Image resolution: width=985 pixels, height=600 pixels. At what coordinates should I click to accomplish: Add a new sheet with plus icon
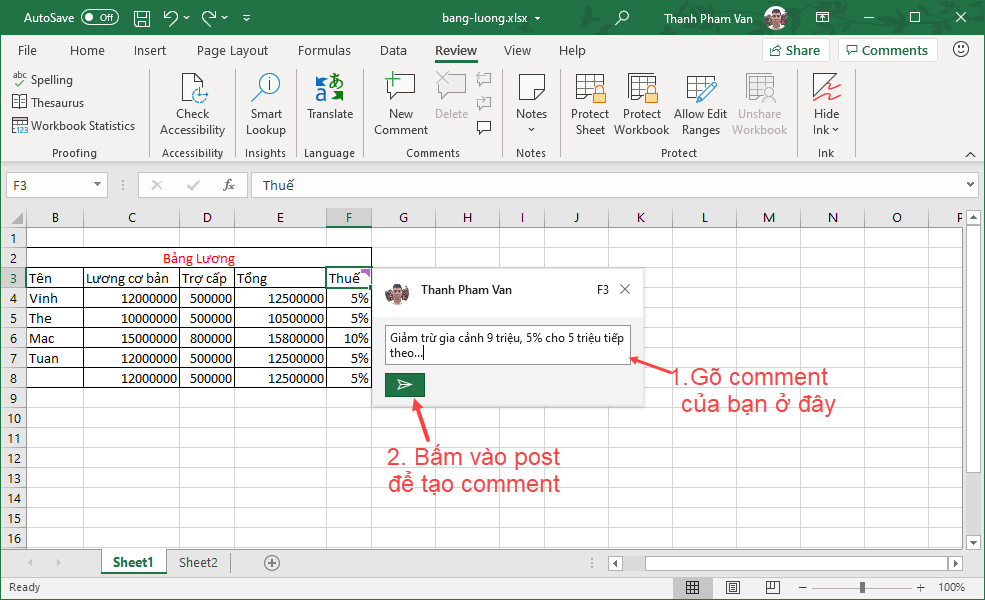click(272, 563)
